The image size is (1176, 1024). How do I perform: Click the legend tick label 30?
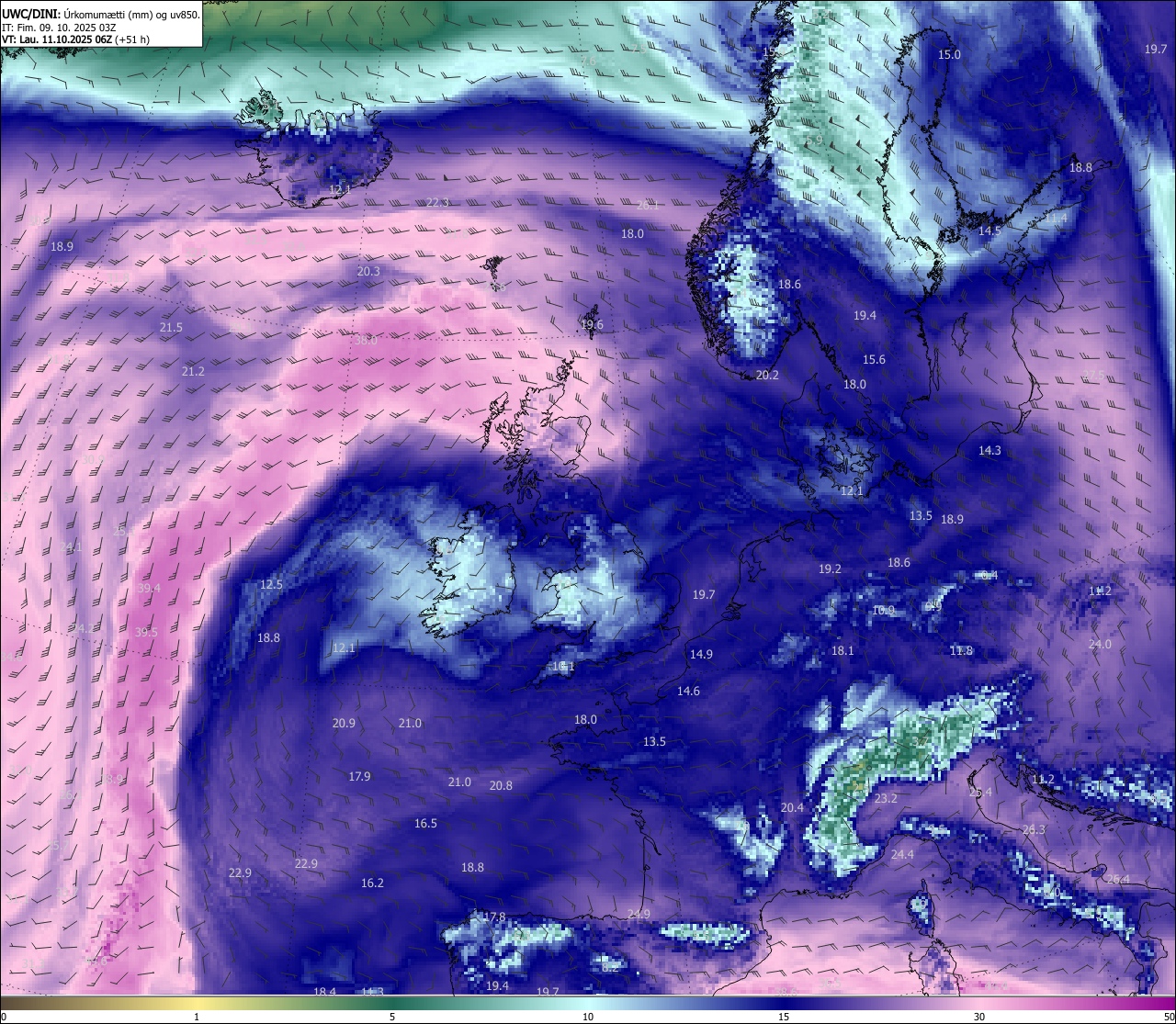pos(979,1017)
